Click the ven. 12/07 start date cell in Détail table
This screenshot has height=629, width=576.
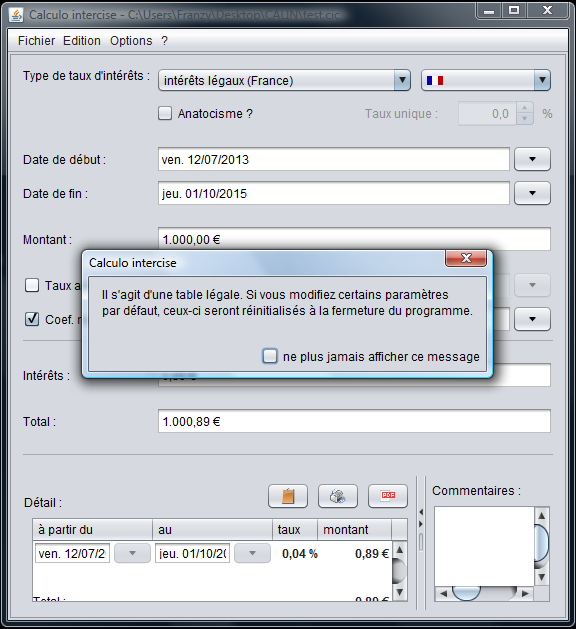tap(72, 554)
